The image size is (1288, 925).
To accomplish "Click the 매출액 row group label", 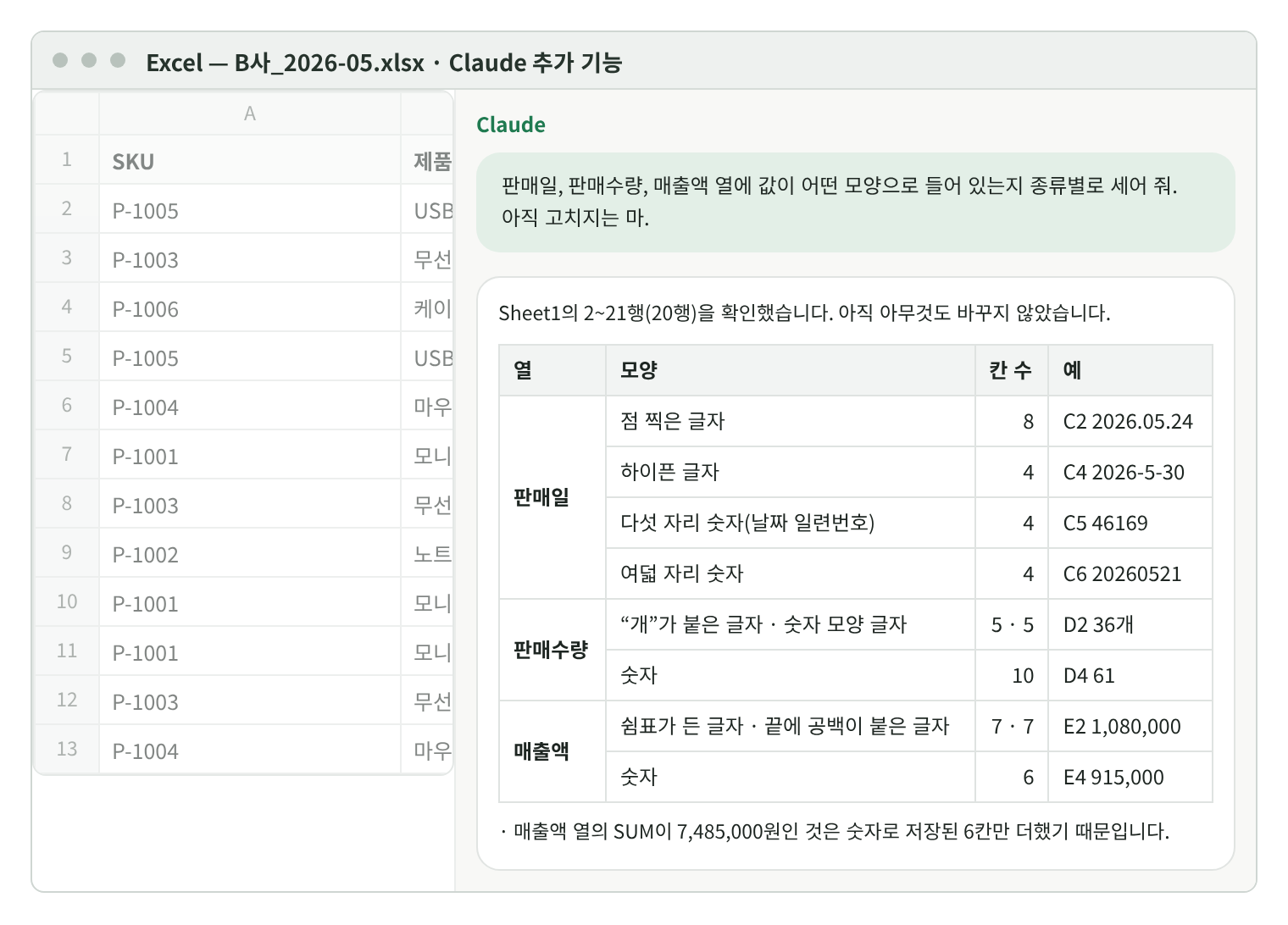I will 552,751.
